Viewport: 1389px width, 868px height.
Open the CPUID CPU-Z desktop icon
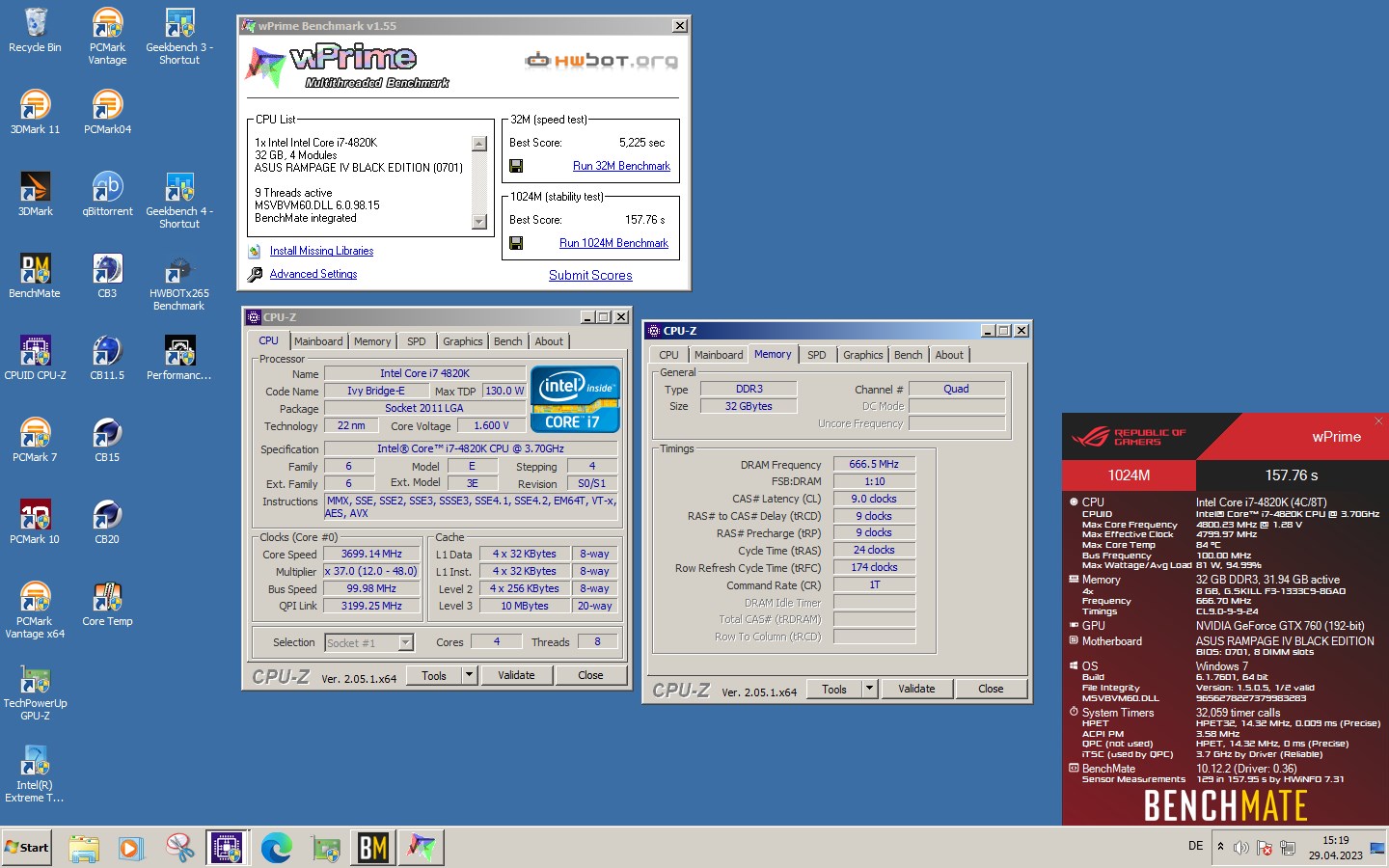[x=35, y=358]
